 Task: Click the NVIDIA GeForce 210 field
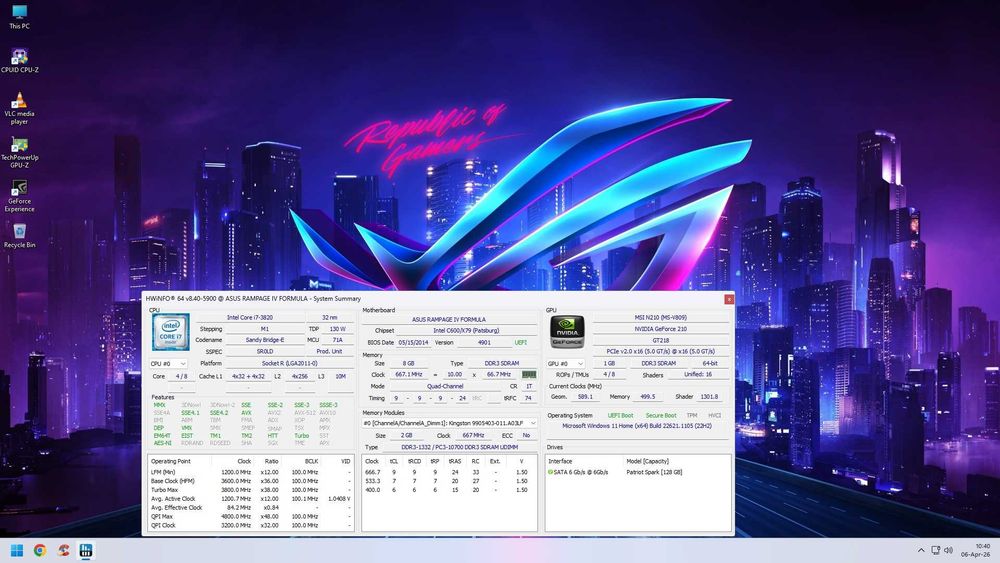click(x=661, y=329)
